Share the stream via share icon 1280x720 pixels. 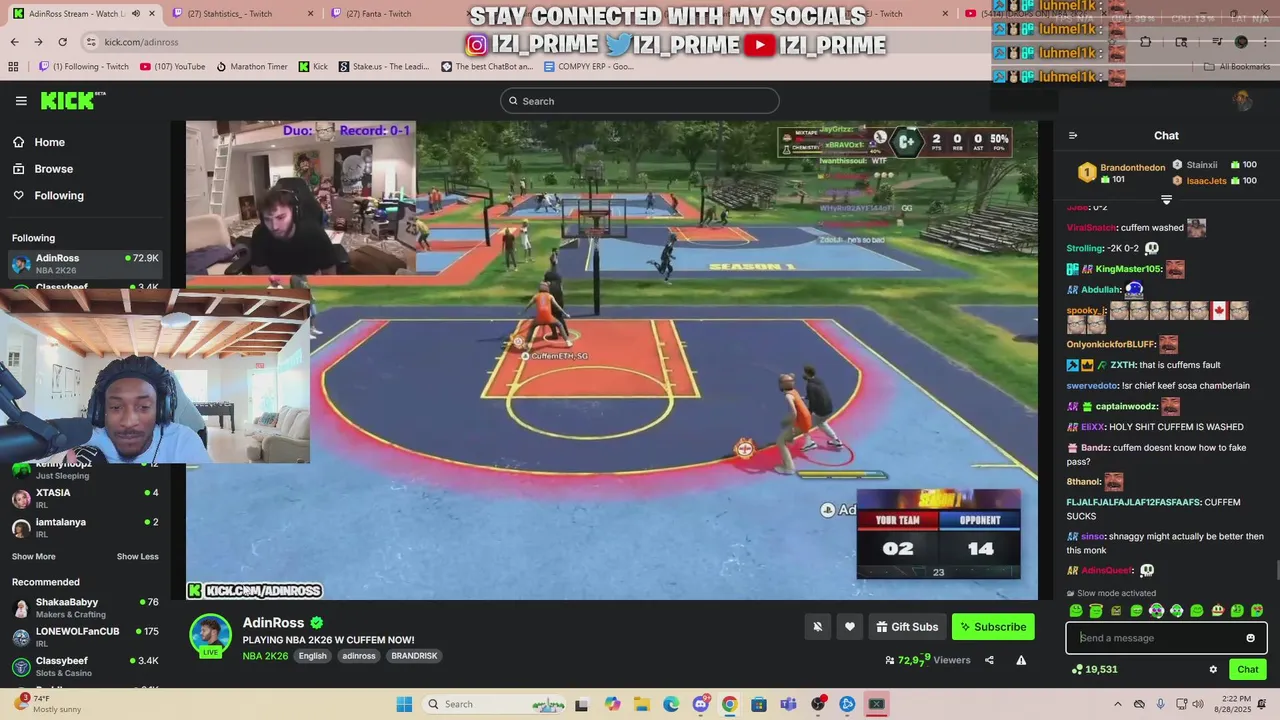point(989,660)
